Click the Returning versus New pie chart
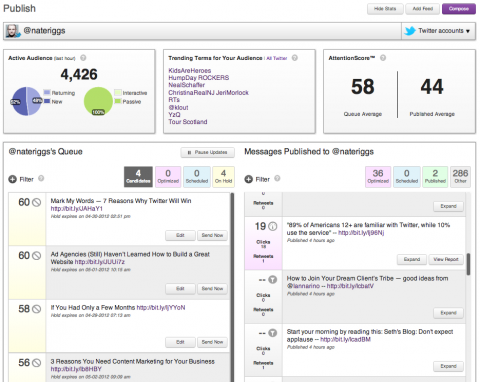Viewport: 480px width, 382px height. pos(27,101)
